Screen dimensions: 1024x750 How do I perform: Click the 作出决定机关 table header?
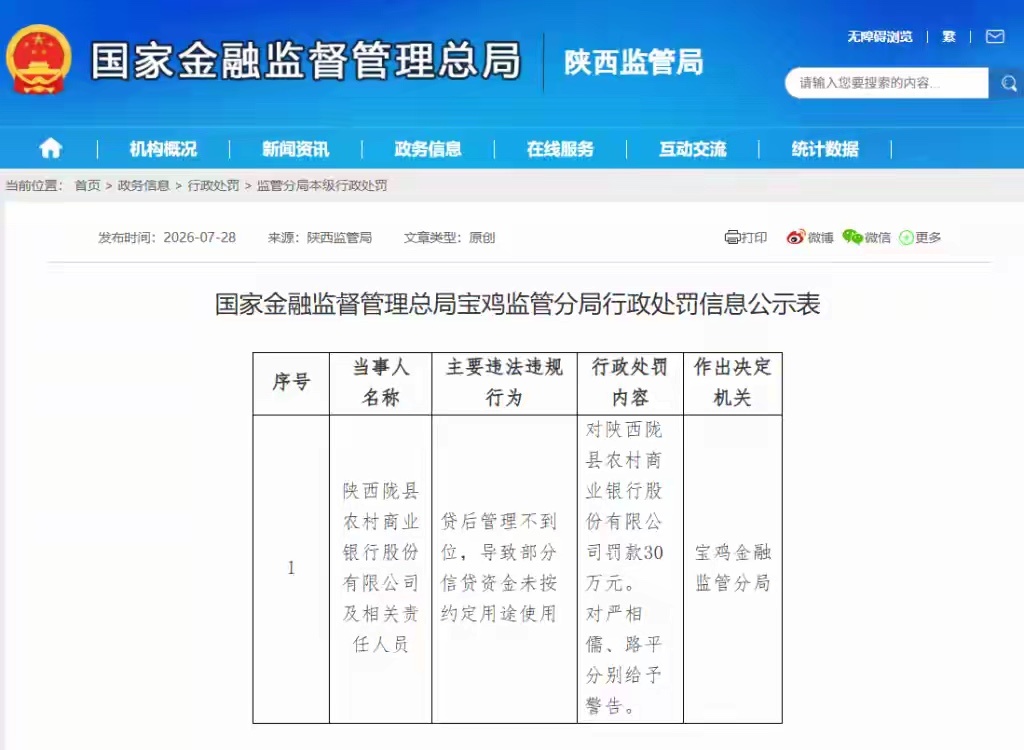click(732, 382)
